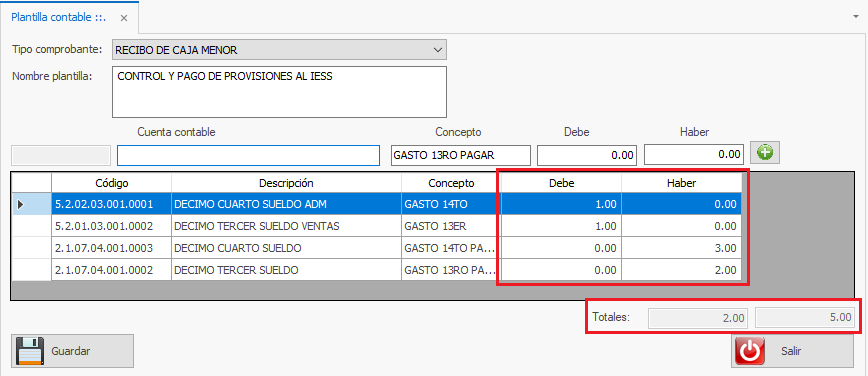The image size is (868, 376).
Task: Select cell 5.2.02.03.001.0001
Action: [111, 204]
